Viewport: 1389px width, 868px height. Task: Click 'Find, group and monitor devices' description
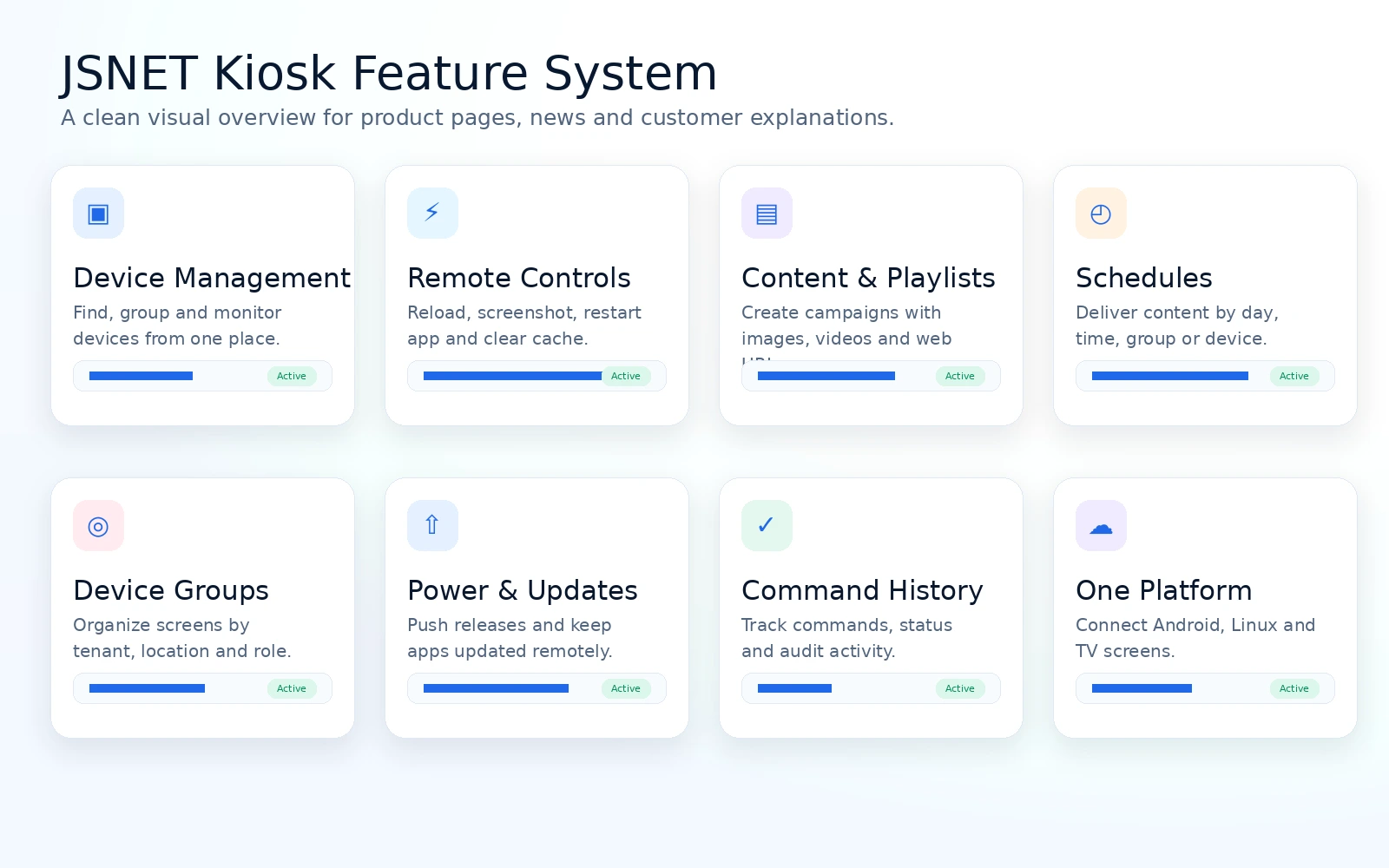[x=177, y=325]
